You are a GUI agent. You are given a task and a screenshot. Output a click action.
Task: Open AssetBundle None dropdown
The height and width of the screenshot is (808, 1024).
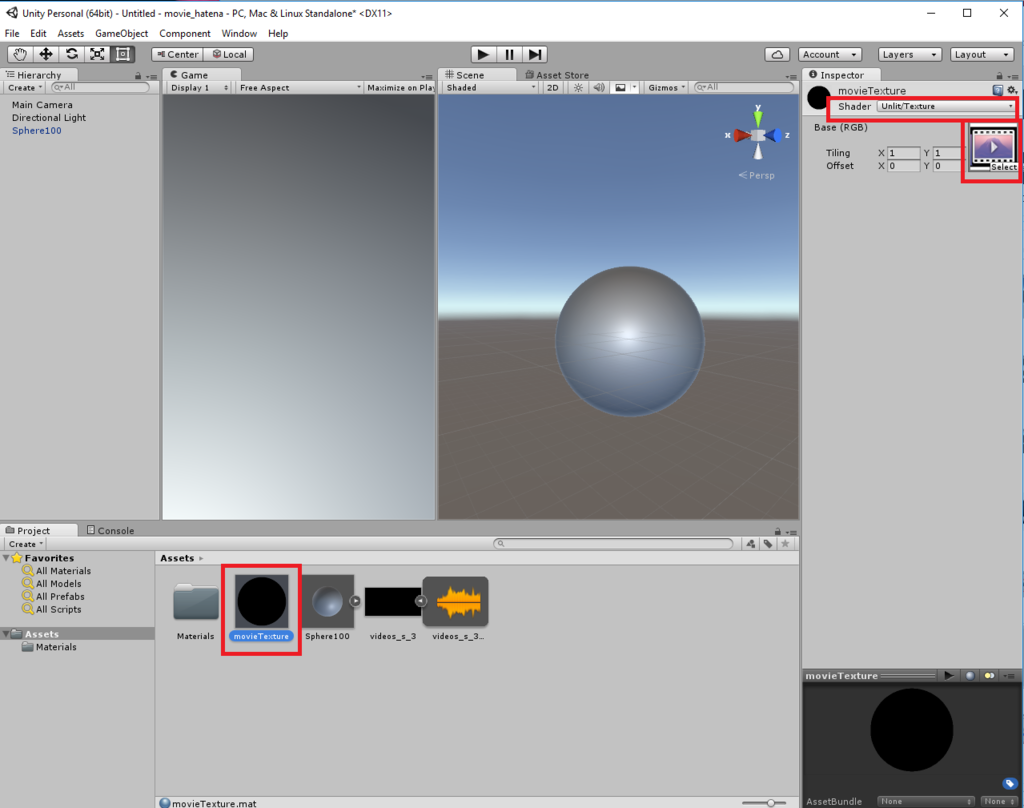(925, 801)
